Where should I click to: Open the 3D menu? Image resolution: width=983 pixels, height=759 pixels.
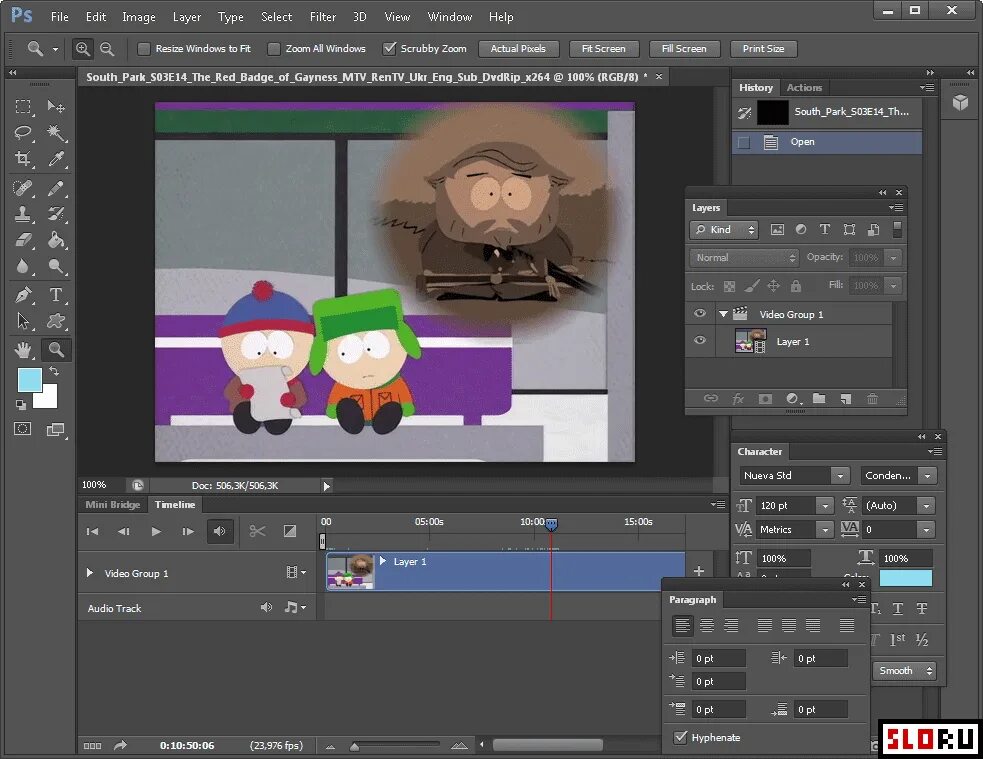[359, 17]
